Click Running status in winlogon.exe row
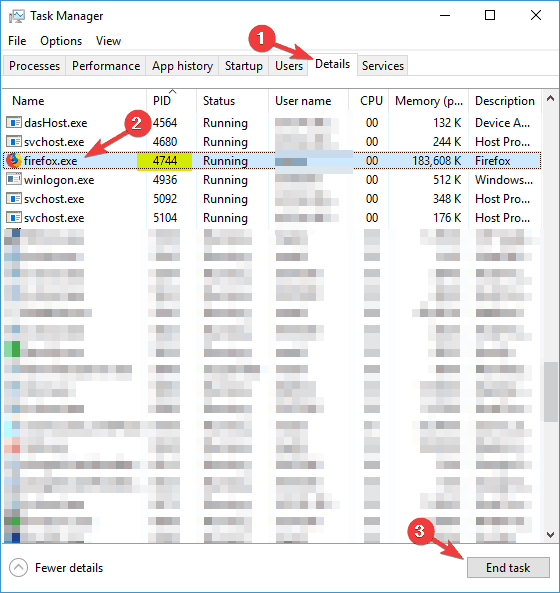560x593 pixels. 225,180
